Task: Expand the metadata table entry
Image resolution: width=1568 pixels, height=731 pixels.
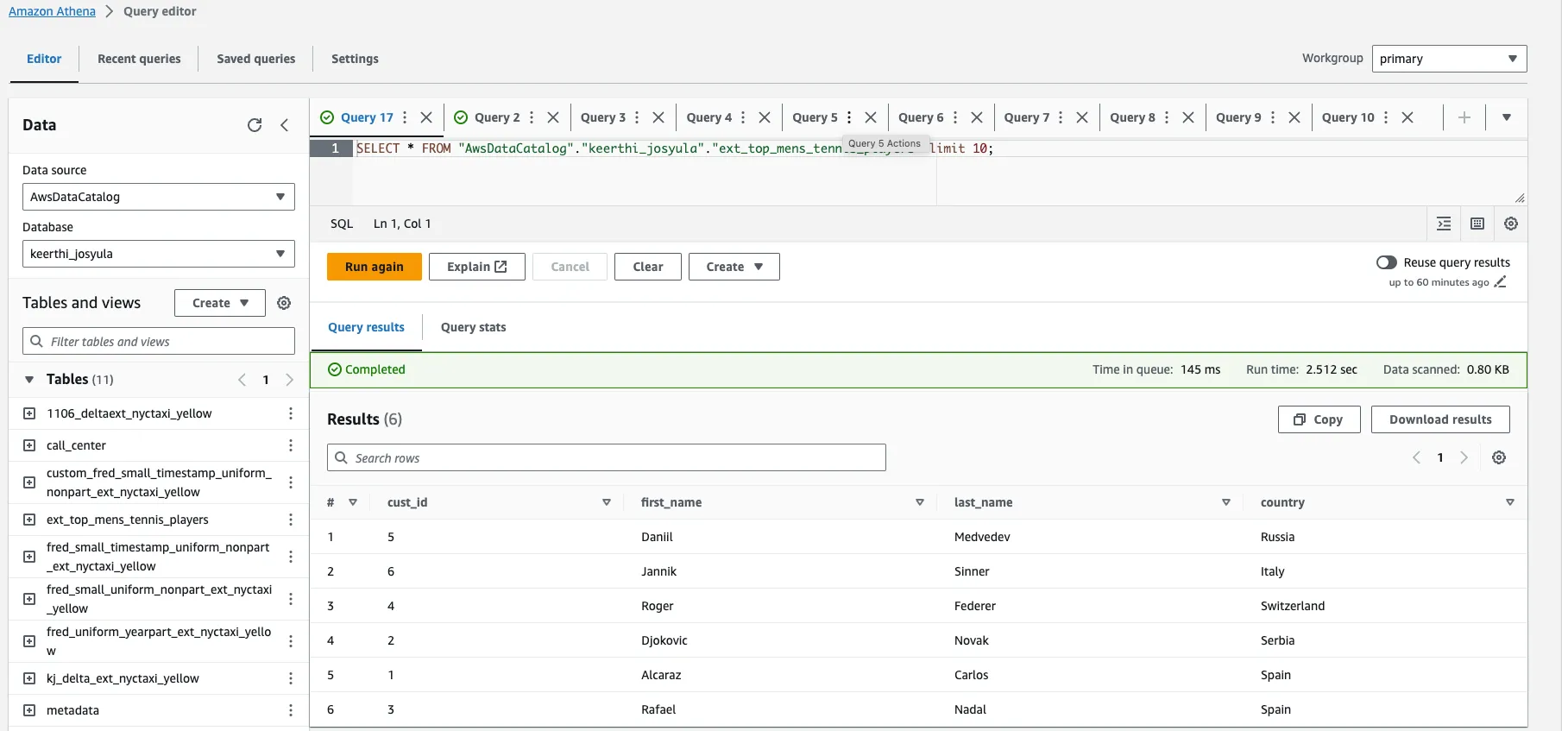Action: point(29,710)
